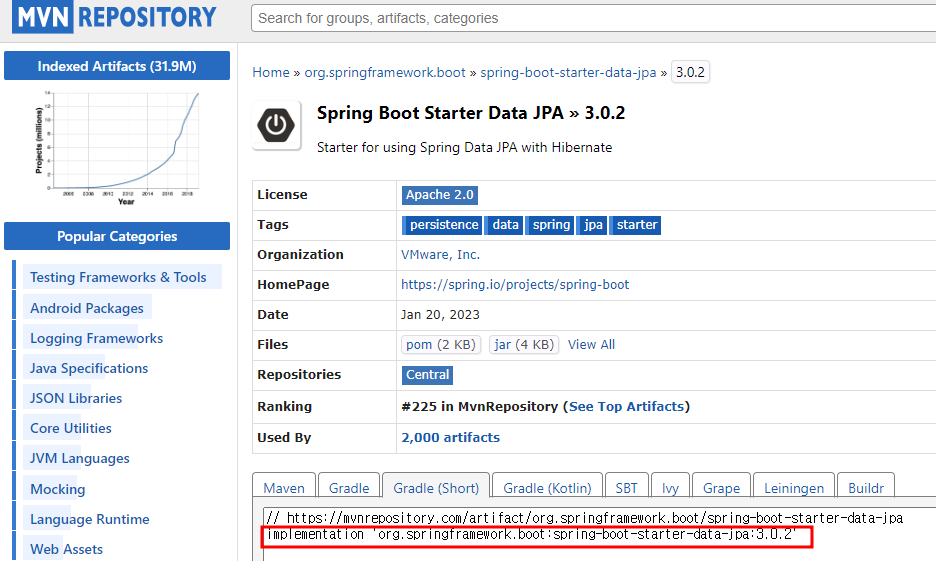Select the starter tag
Image resolution: width=936 pixels, height=561 pixels.
coord(636,225)
